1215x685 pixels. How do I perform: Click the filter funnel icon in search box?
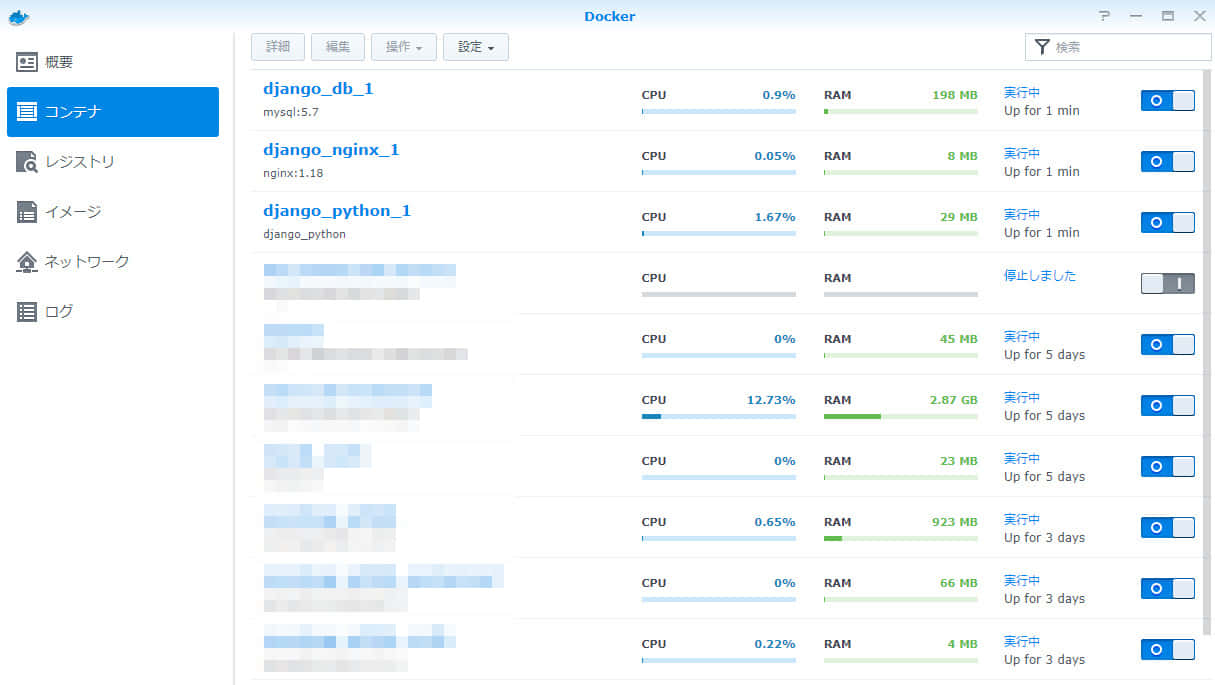tap(1041, 46)
